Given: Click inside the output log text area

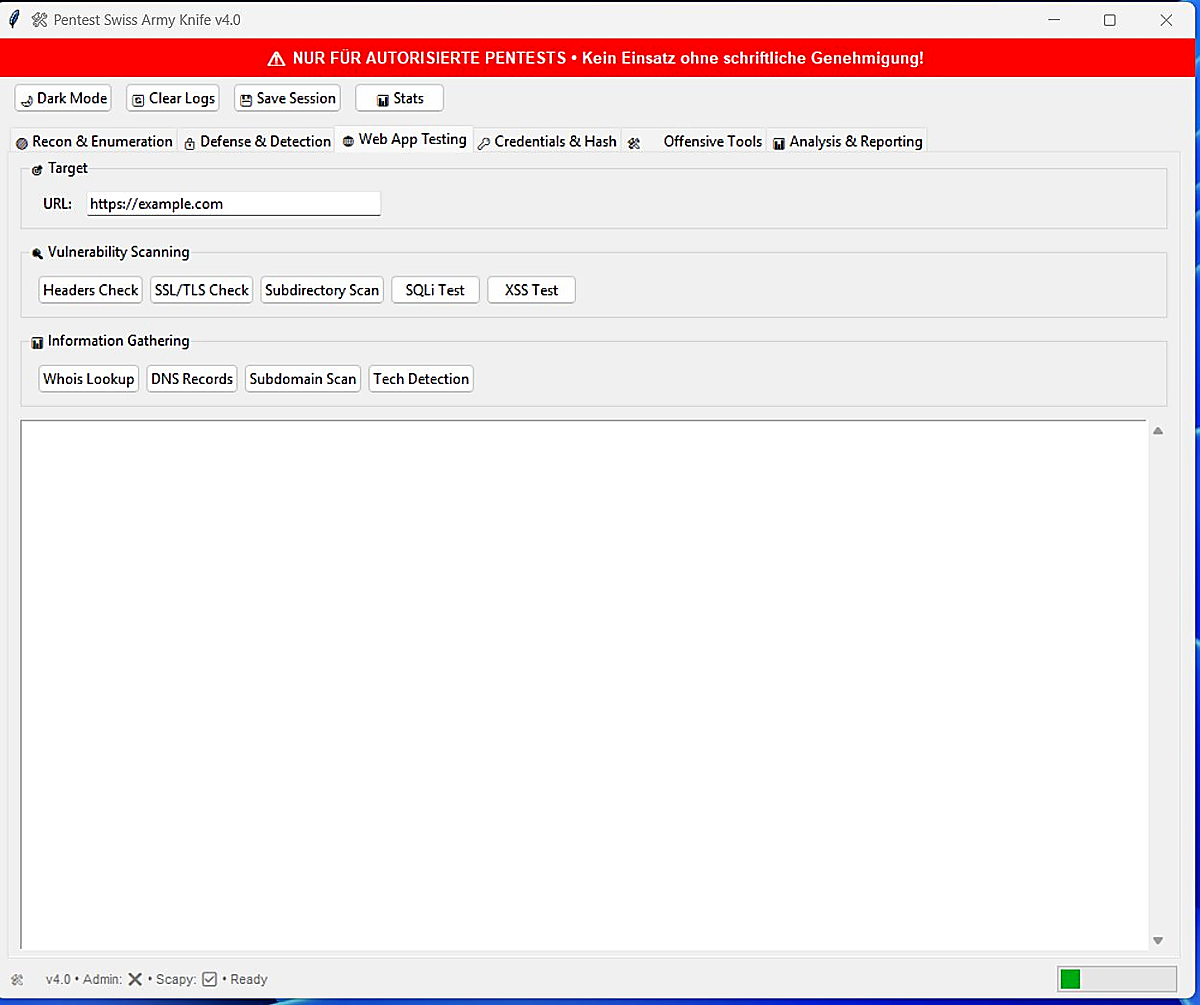Looking at the screenshot, I should point(584,685).
